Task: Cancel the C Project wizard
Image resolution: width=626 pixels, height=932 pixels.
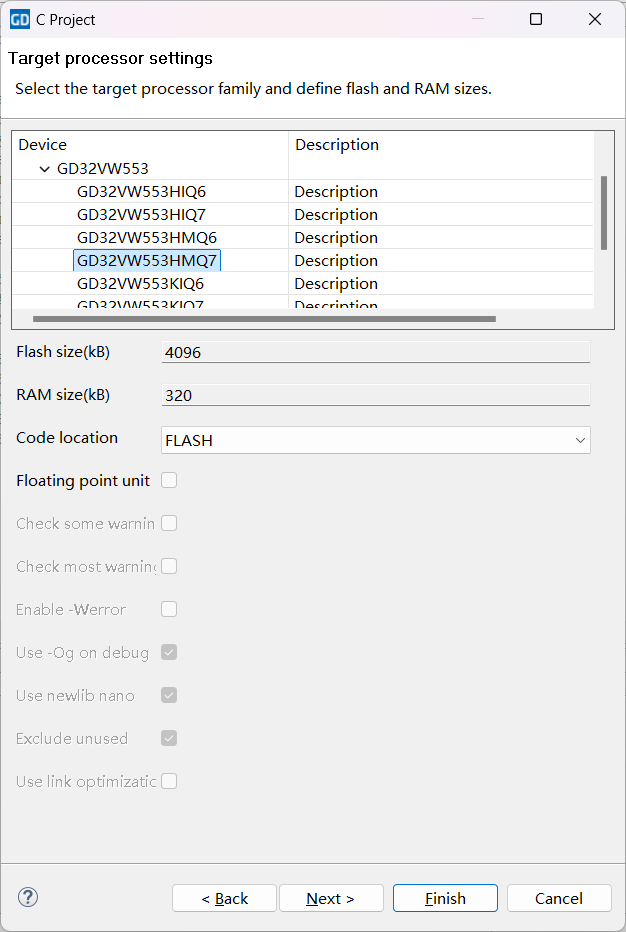Action: point(558,898)
